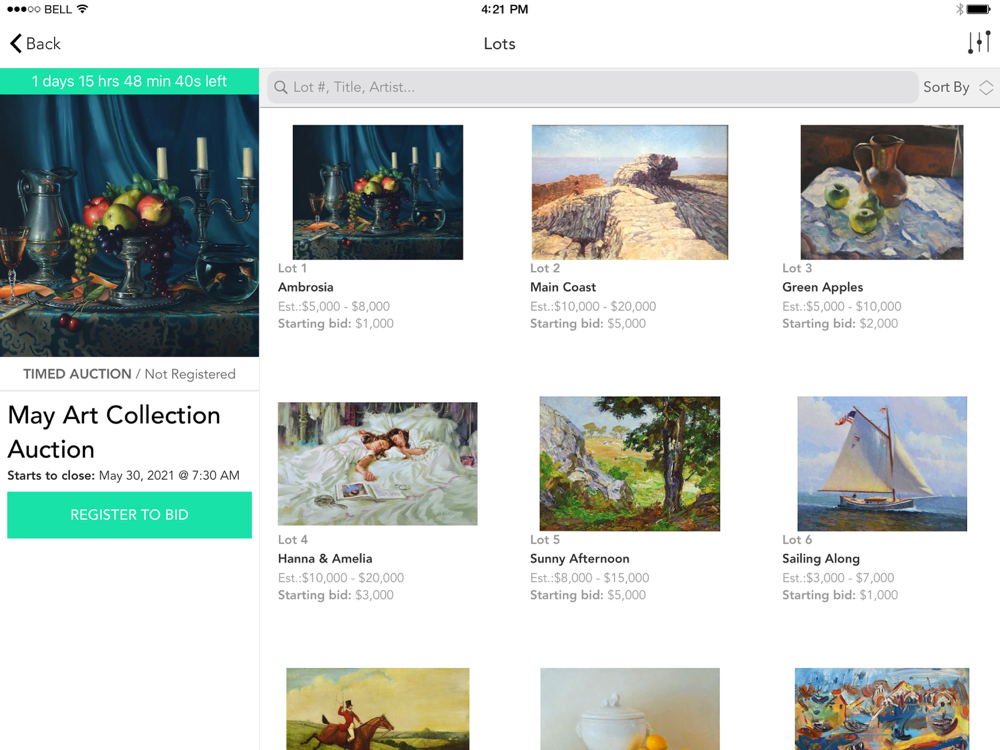
Task: Click REGISTER TO BID button
Action: (x=129, y=515)
